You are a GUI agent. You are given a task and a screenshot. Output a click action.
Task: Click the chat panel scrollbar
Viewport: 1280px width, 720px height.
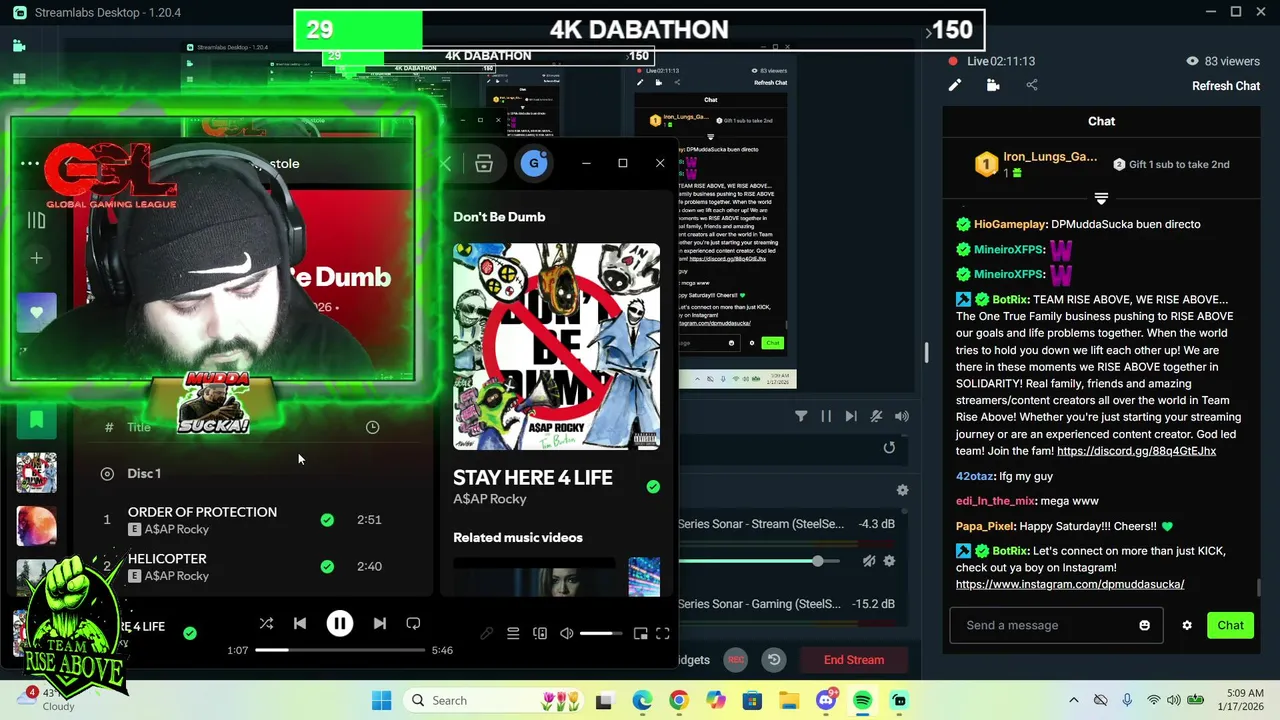[x=1258, y=587]
